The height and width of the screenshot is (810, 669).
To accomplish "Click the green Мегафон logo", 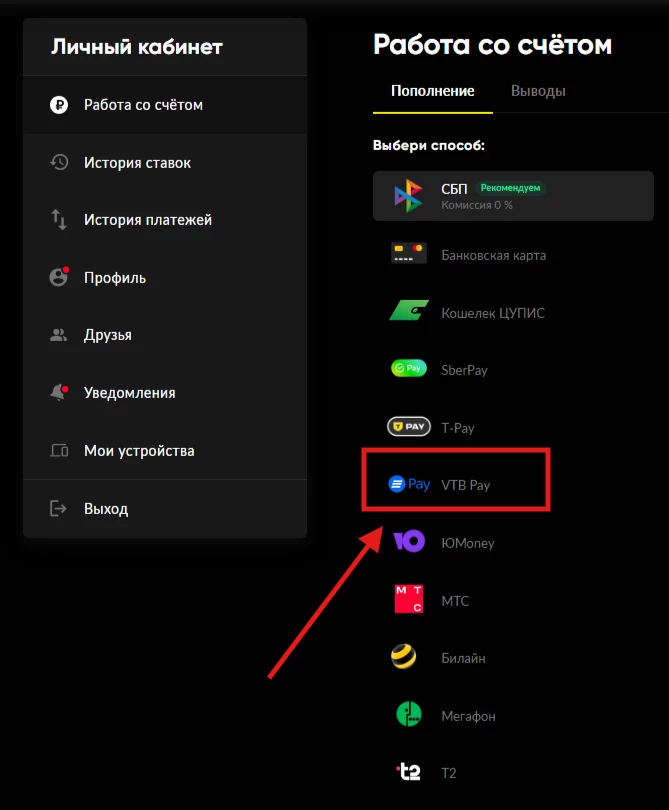I will [x=409, y=714].
